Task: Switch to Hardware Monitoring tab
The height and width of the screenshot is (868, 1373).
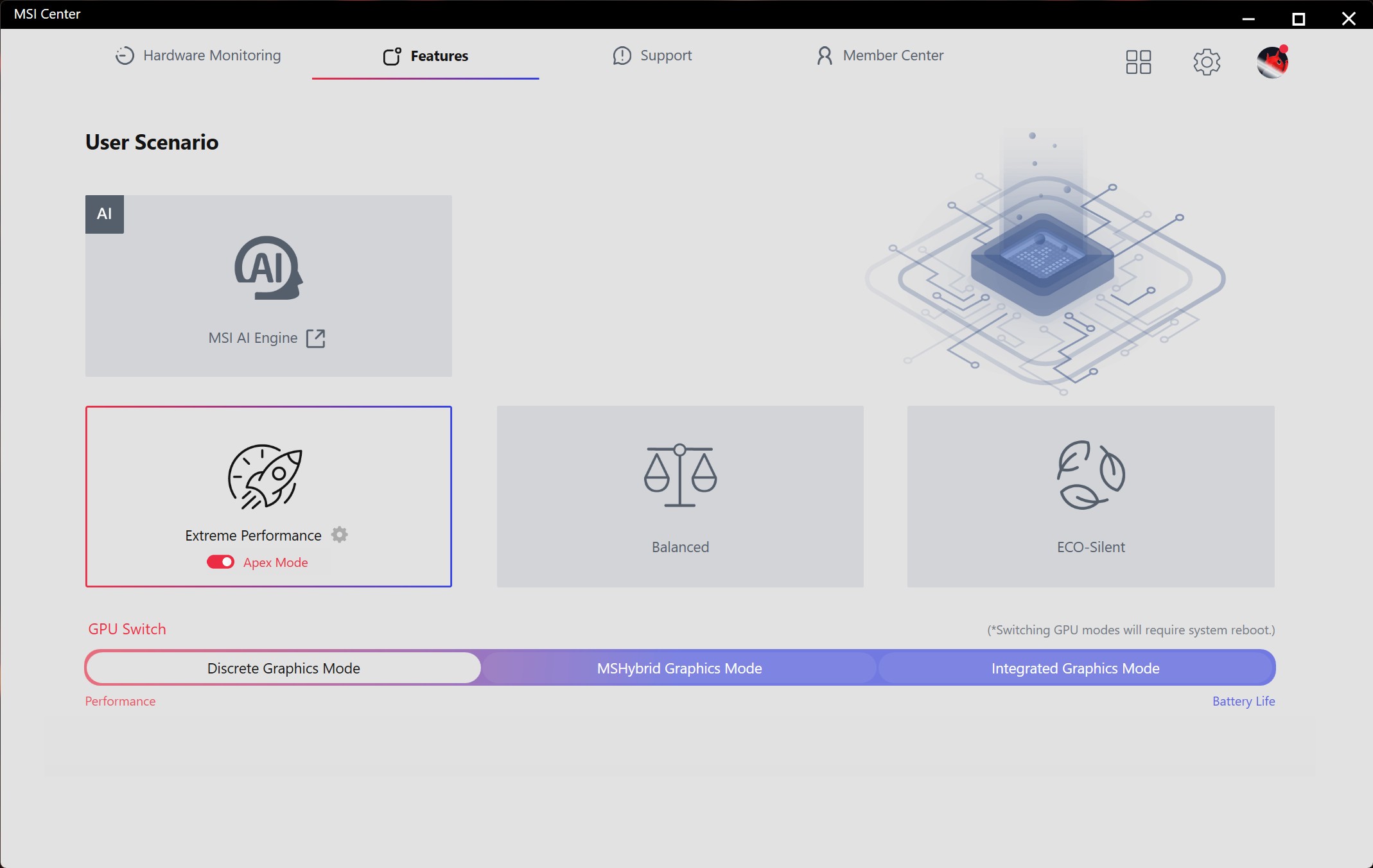Action: point(198,56)
